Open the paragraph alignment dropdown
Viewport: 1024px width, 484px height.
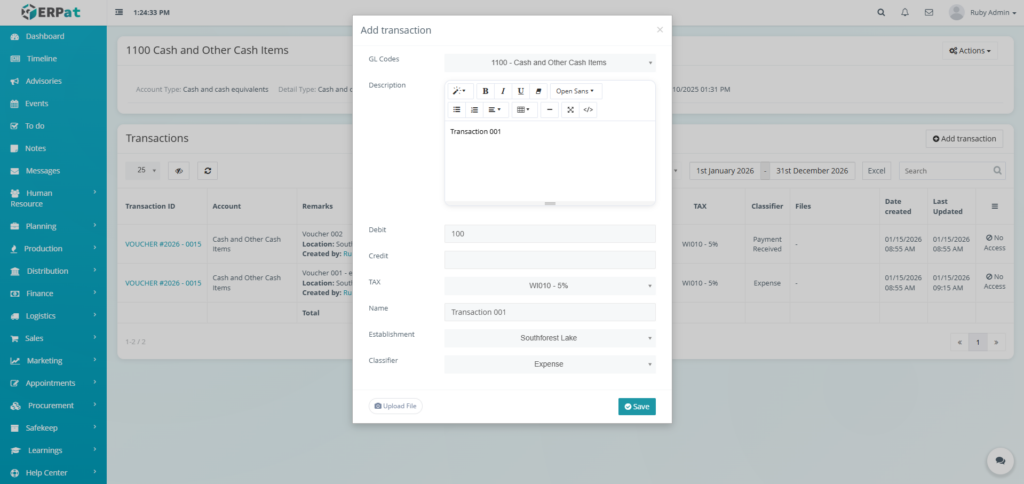(496, 110)
